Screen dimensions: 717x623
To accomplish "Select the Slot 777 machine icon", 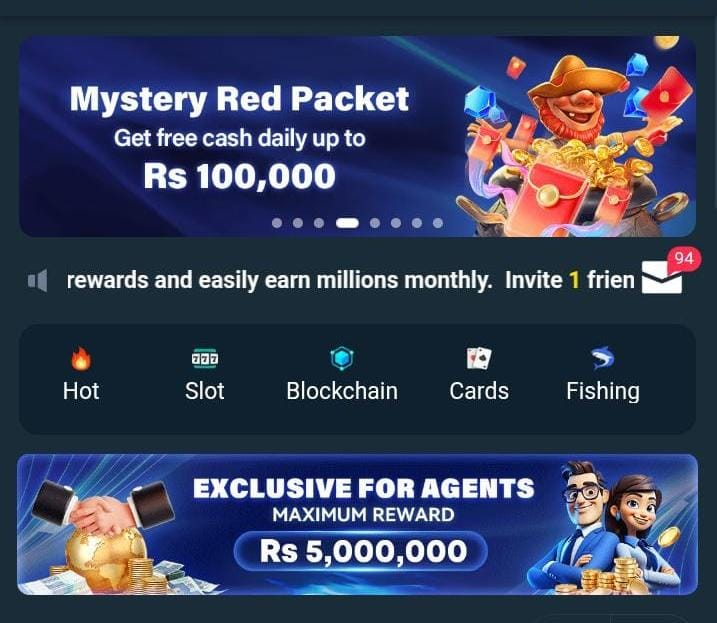I will [x=205, y=358].
